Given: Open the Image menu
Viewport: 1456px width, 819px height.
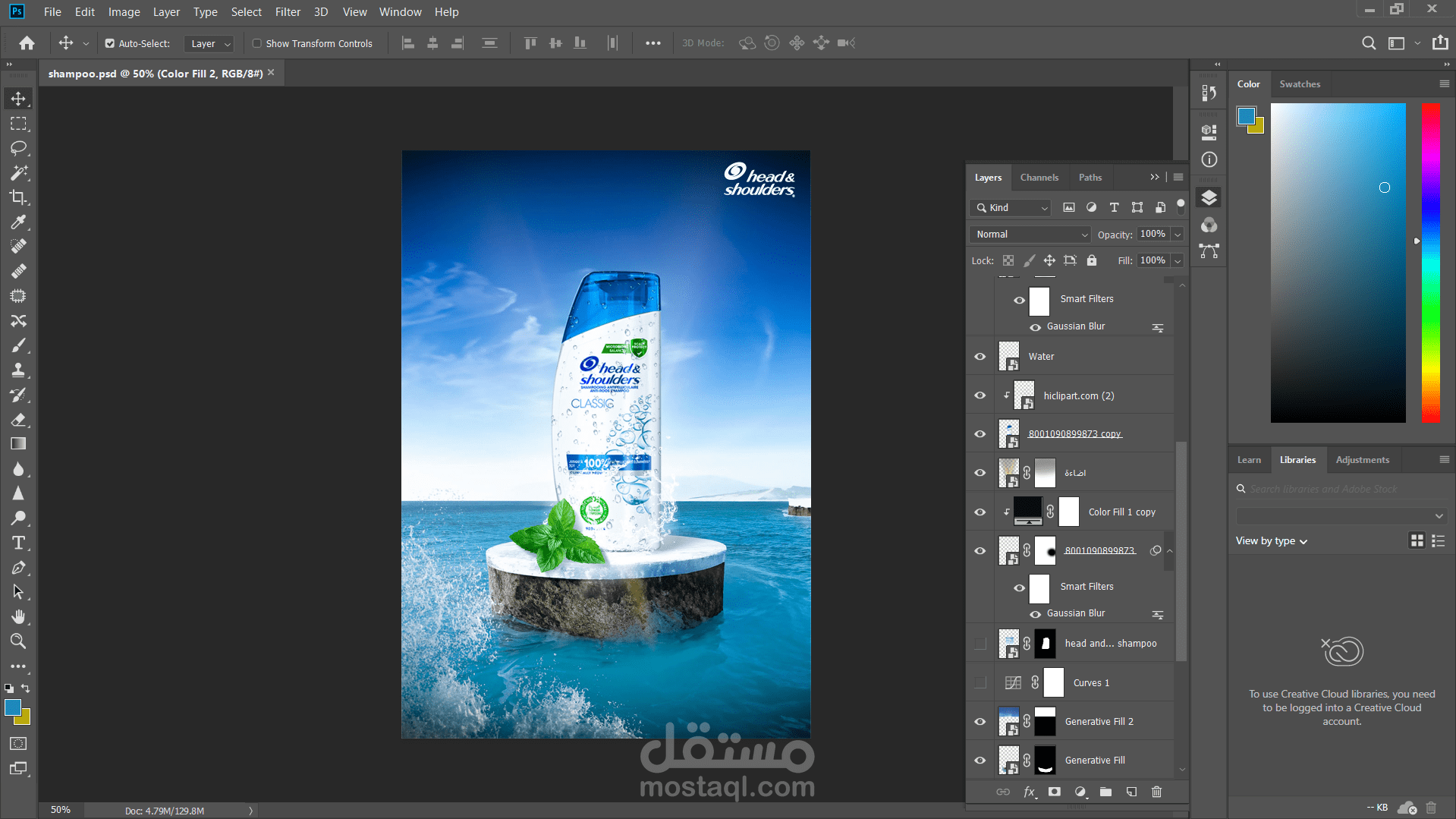Looking at the screenshot, I should click(124, 12).
